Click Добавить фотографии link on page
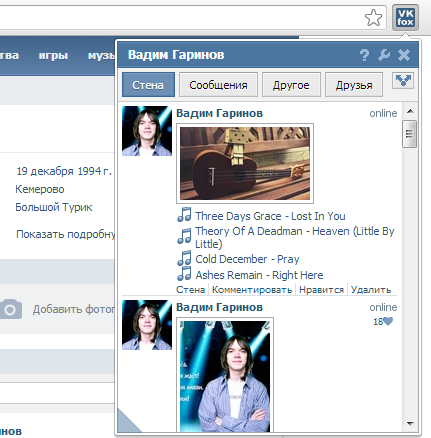 74,309
